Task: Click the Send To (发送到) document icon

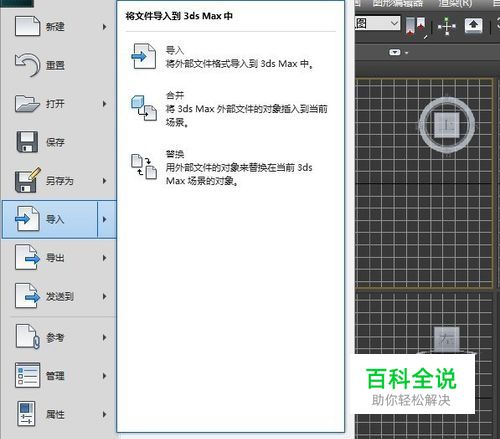Action: click(x=27, y=296)
